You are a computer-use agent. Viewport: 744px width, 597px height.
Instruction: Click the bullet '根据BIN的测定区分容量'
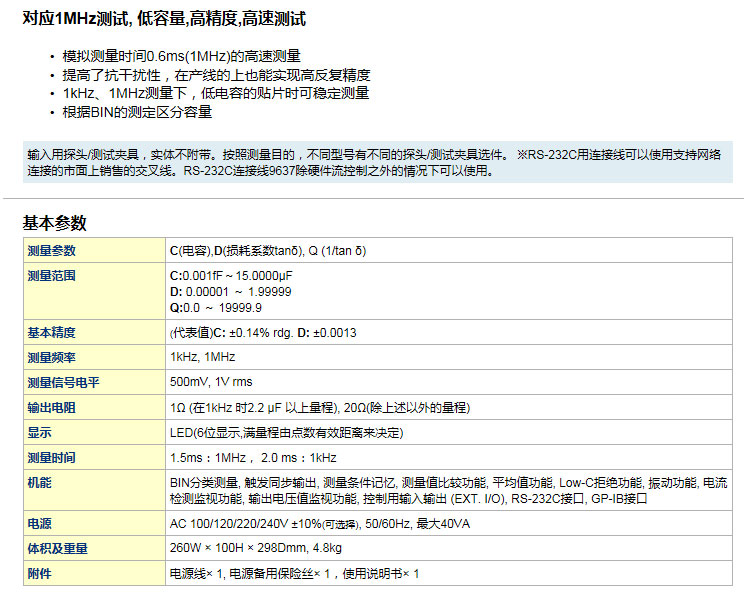(137, 112)
